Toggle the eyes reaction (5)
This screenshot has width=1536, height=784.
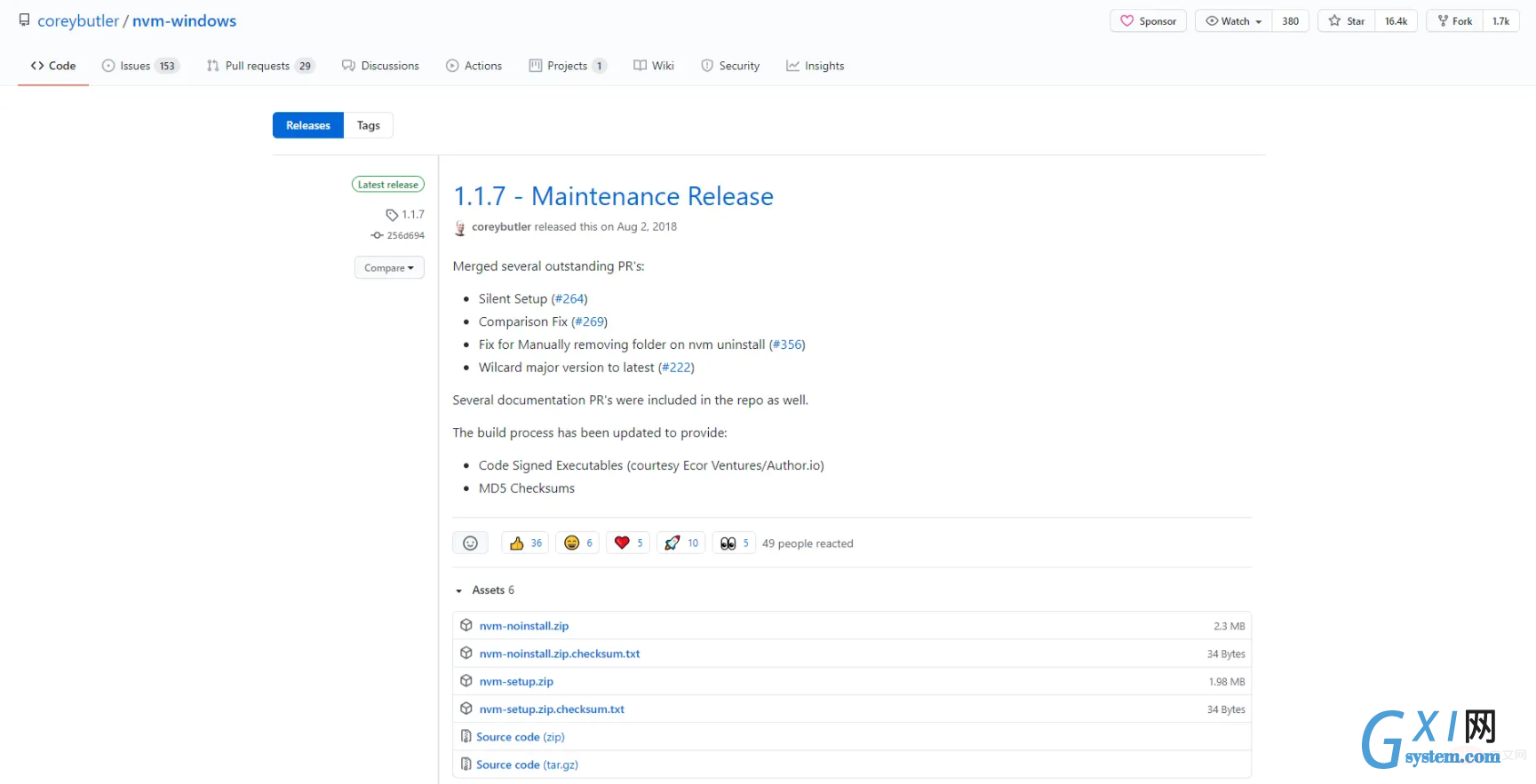pyautogui.click(x=734, y=542)
